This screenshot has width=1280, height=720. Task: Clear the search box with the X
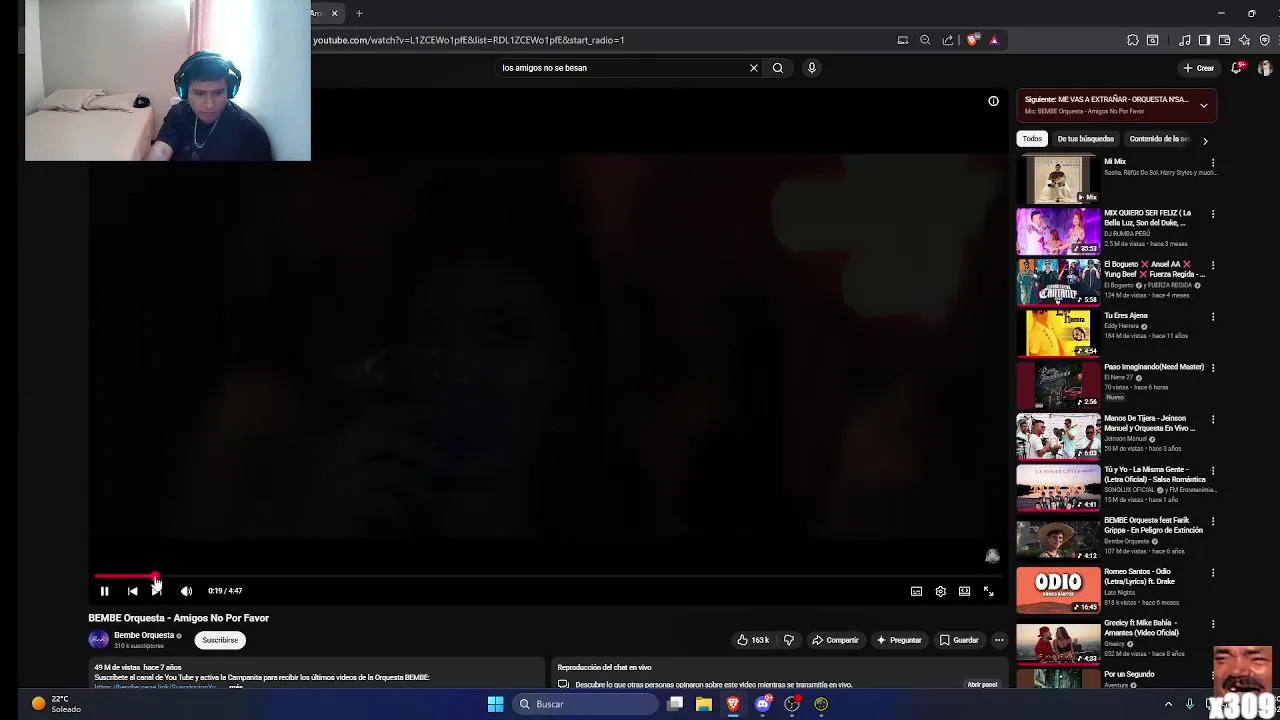point(754,68)
